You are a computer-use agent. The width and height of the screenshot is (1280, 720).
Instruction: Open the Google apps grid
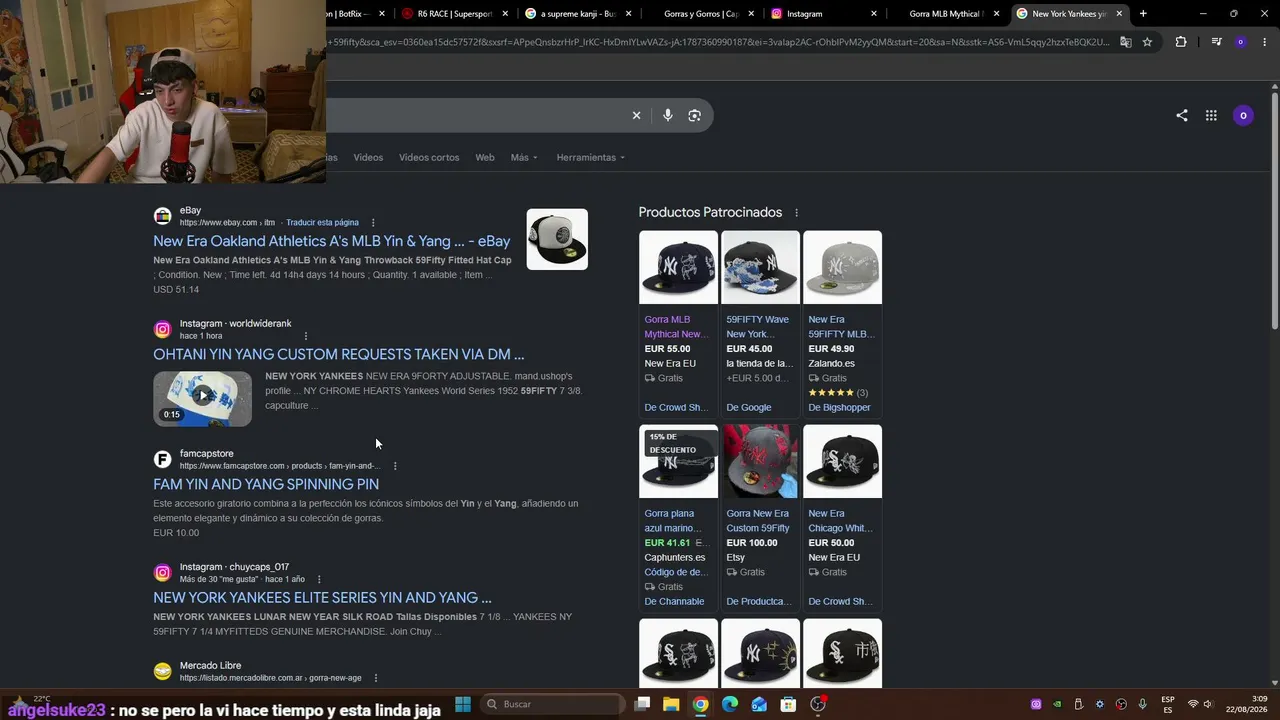tap(1211, 115)
